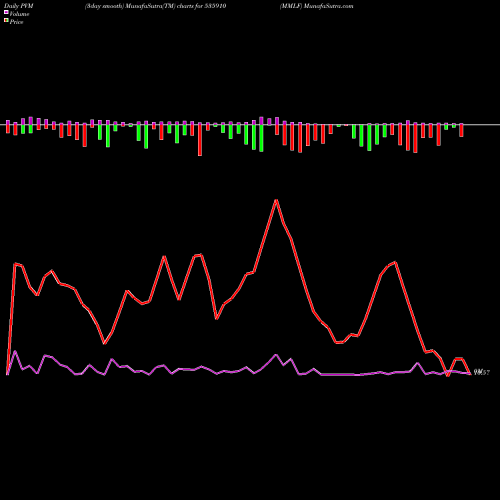Click "(3day smooth) MunafaSutra(TM) charts for 535910" heading
The width and height of the screenshot is (500, 500).
pyautogui.click(x=155, y=6)
